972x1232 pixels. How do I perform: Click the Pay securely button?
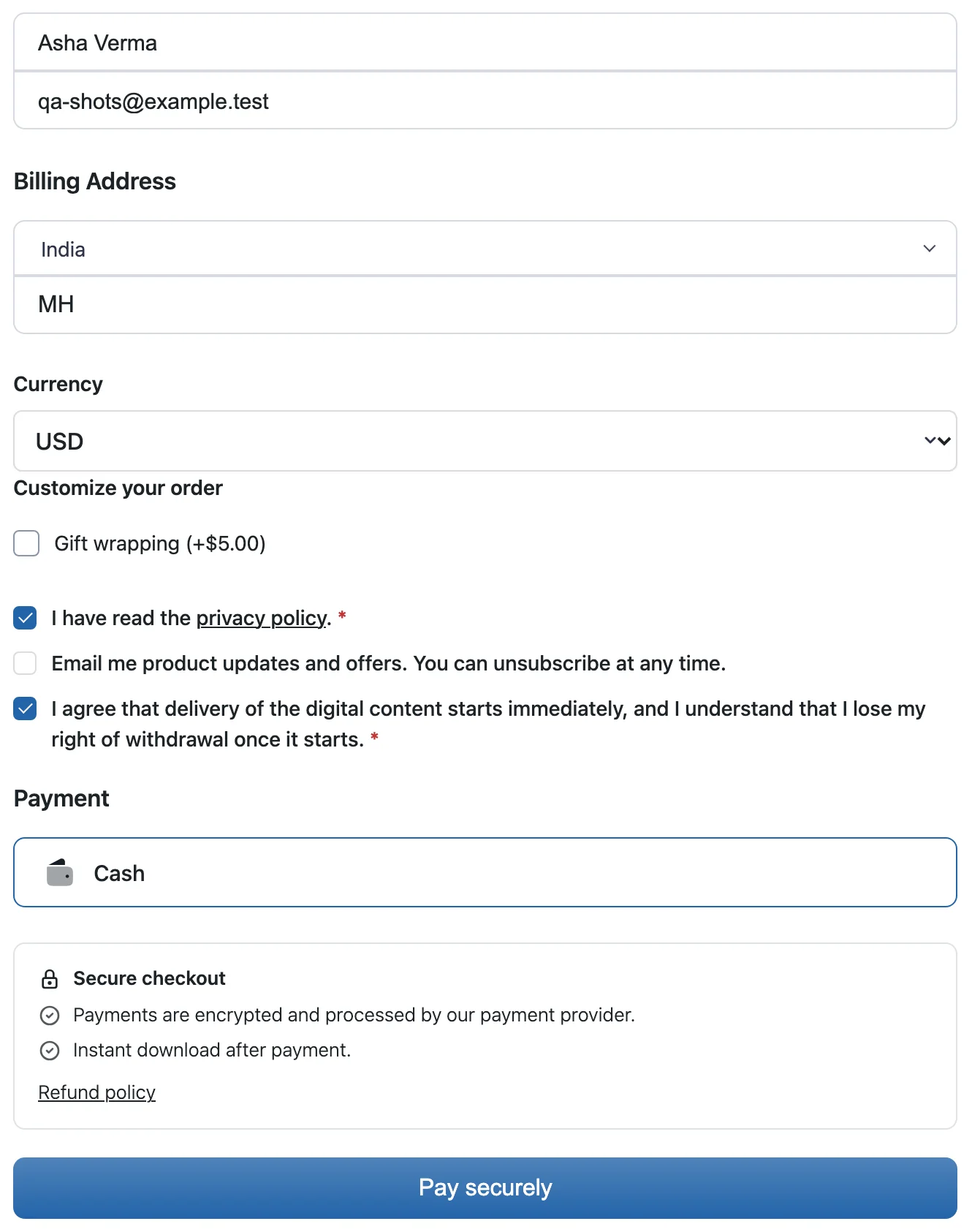point(485,1187)
